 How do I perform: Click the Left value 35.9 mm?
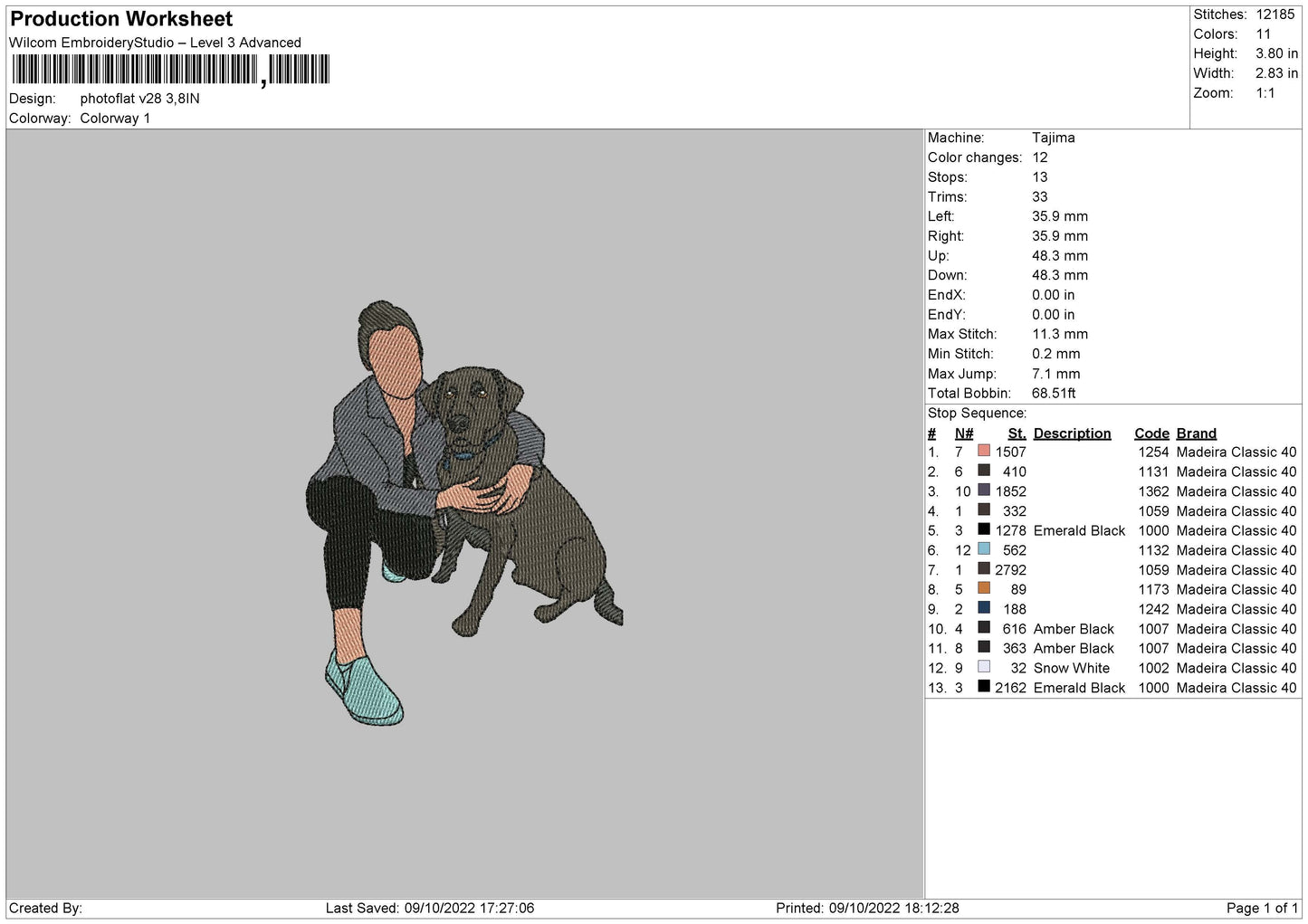tap(1060, 216)
